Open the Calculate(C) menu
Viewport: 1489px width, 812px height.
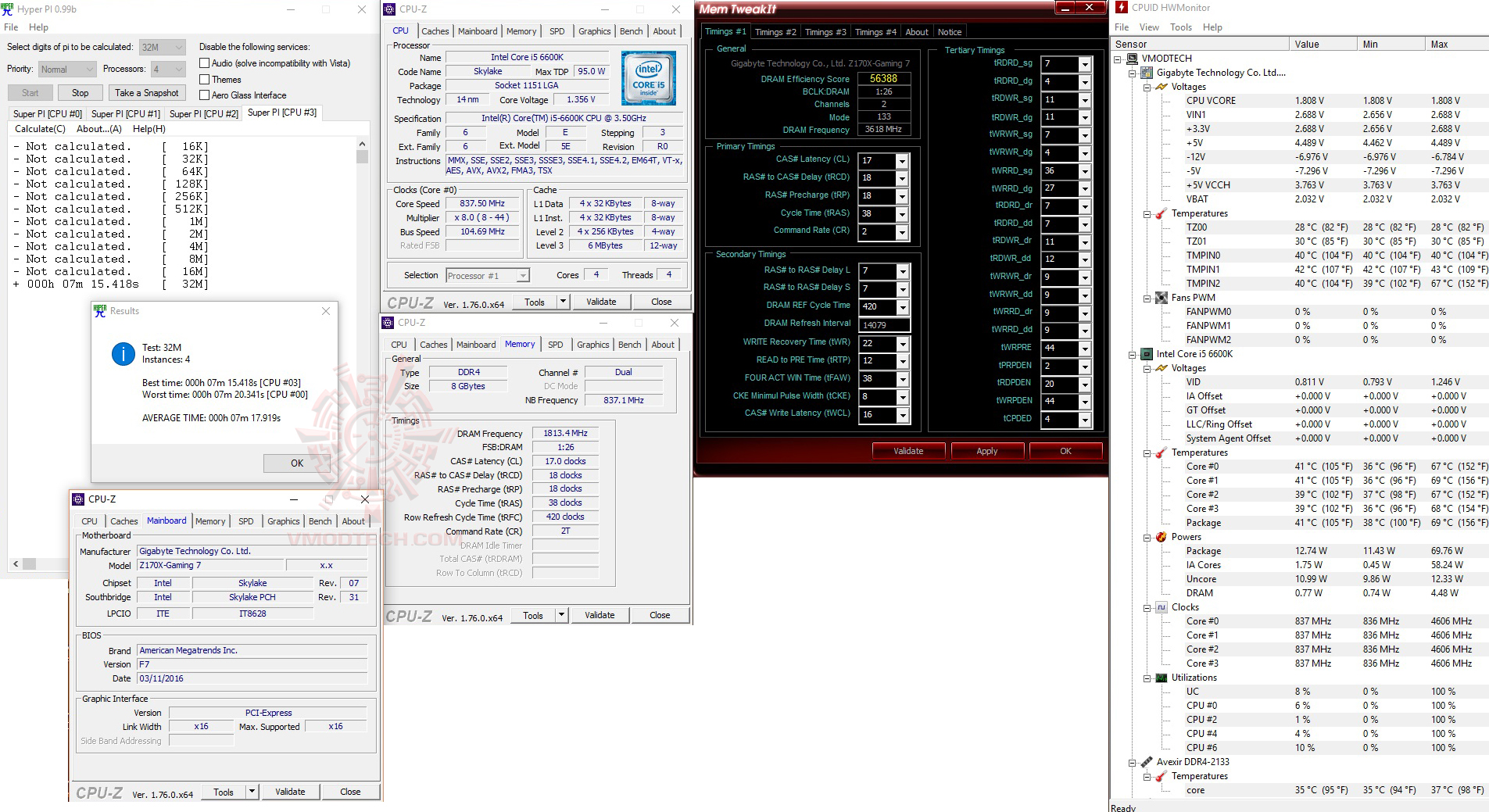(41, 129)
